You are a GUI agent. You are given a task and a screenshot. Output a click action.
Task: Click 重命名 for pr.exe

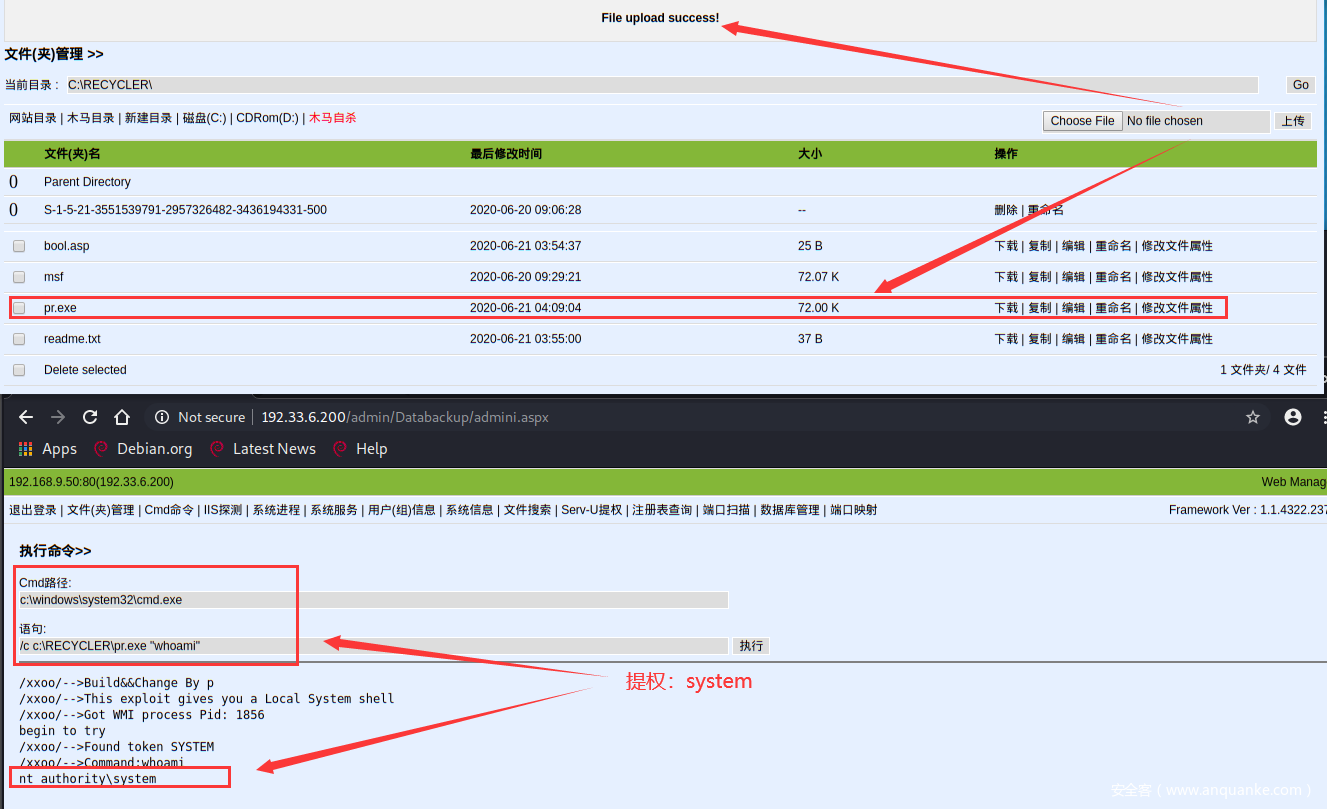click(1113, 308)
